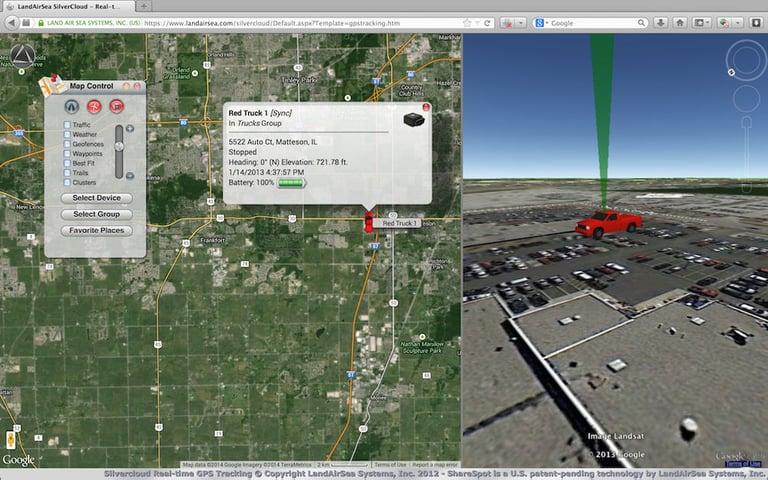Open a new tab with the plus button

144,6
